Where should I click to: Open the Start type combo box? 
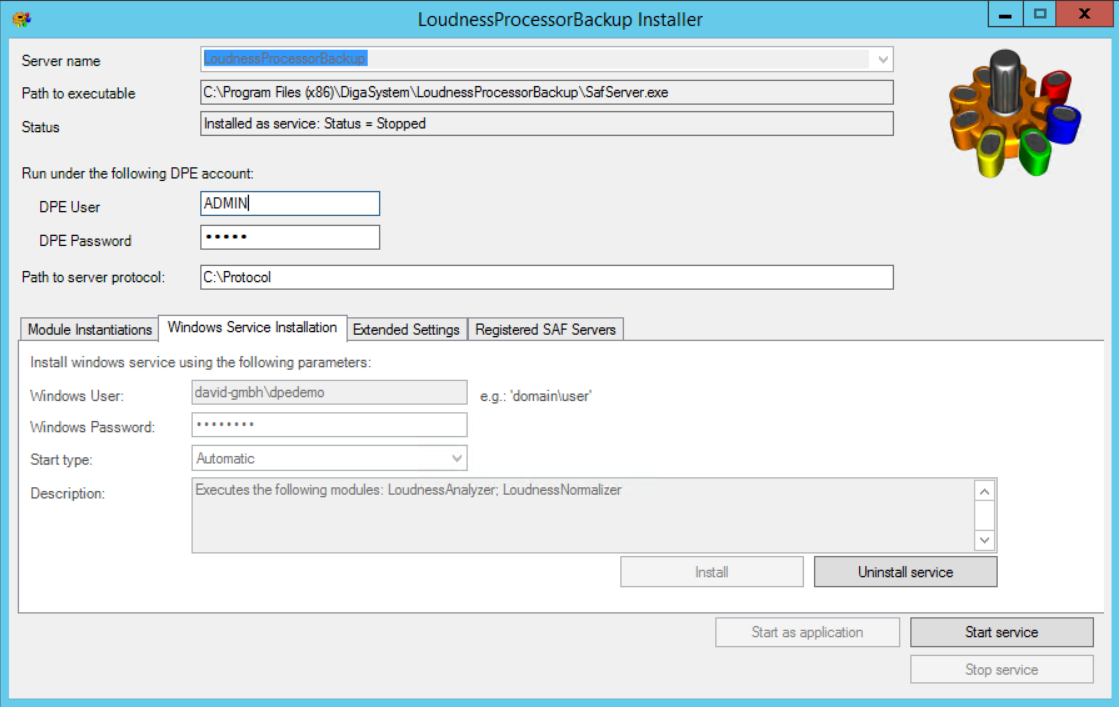(x=457, y=459)
